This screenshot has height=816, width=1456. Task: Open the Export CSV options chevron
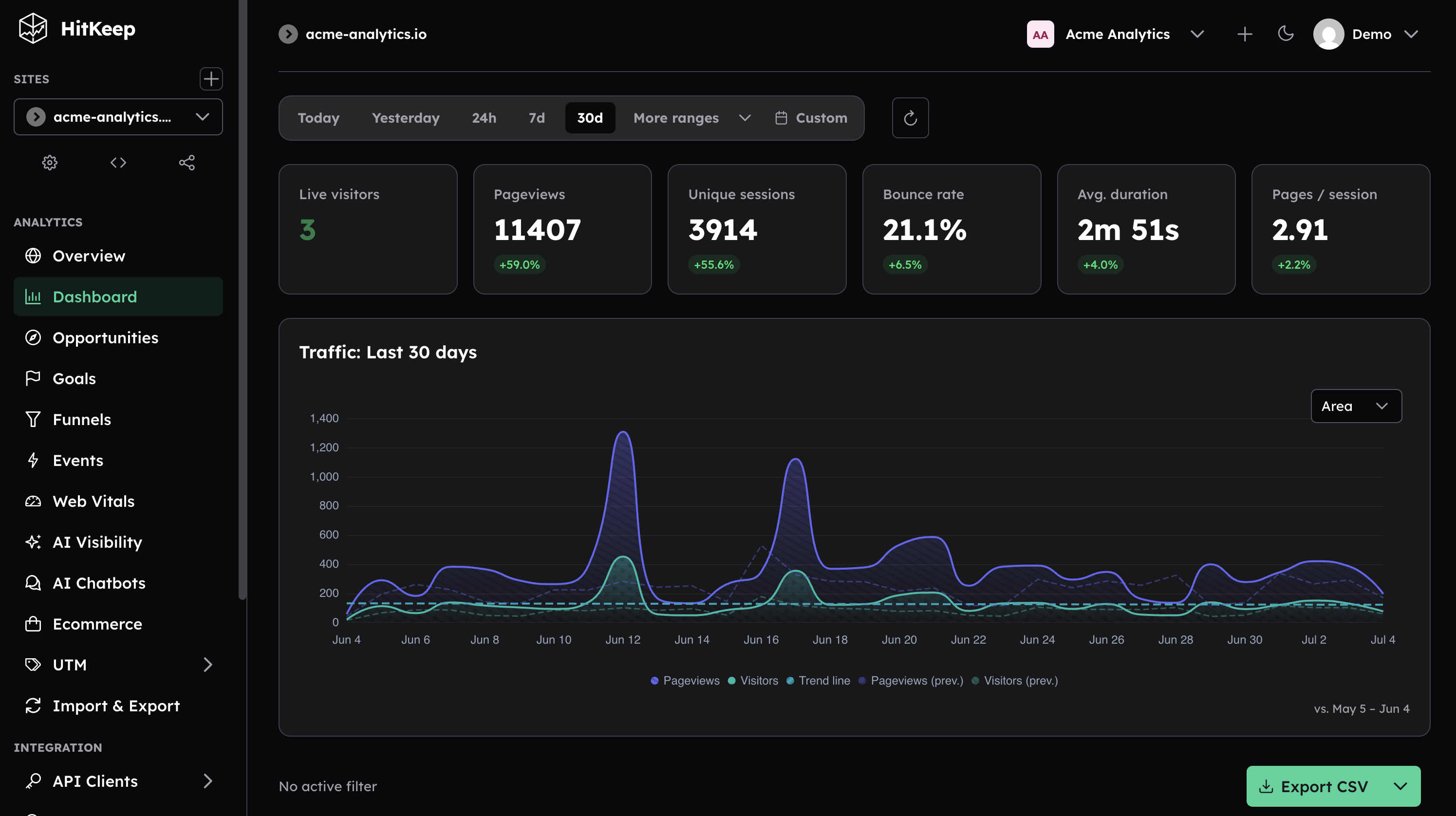pyautogui.click(x=1400, y=786)
